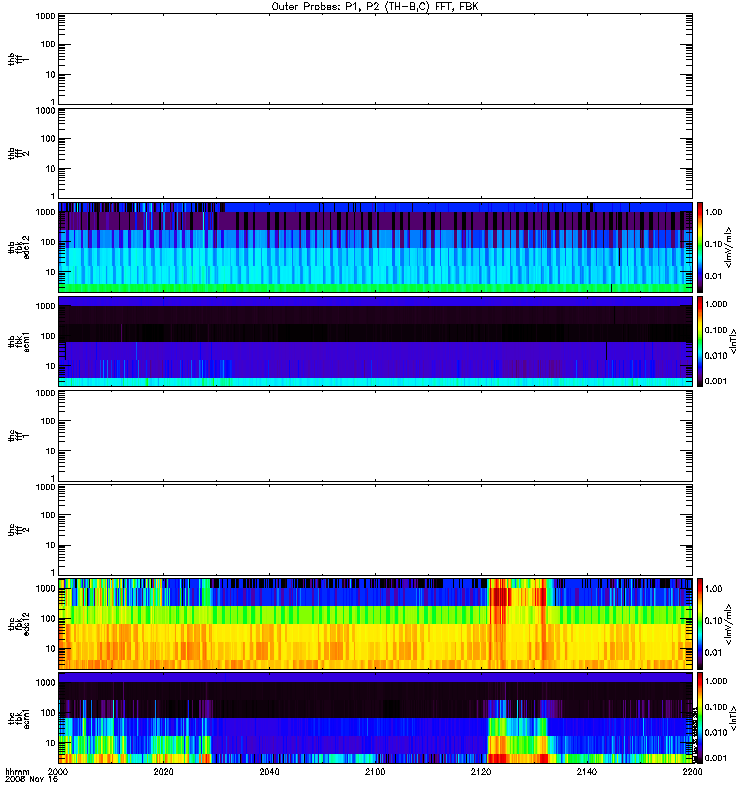Click the color bar beside thc fbk edc12
Image resolution: width=750 pixels, height=800 pixels.
click(700, 624)
